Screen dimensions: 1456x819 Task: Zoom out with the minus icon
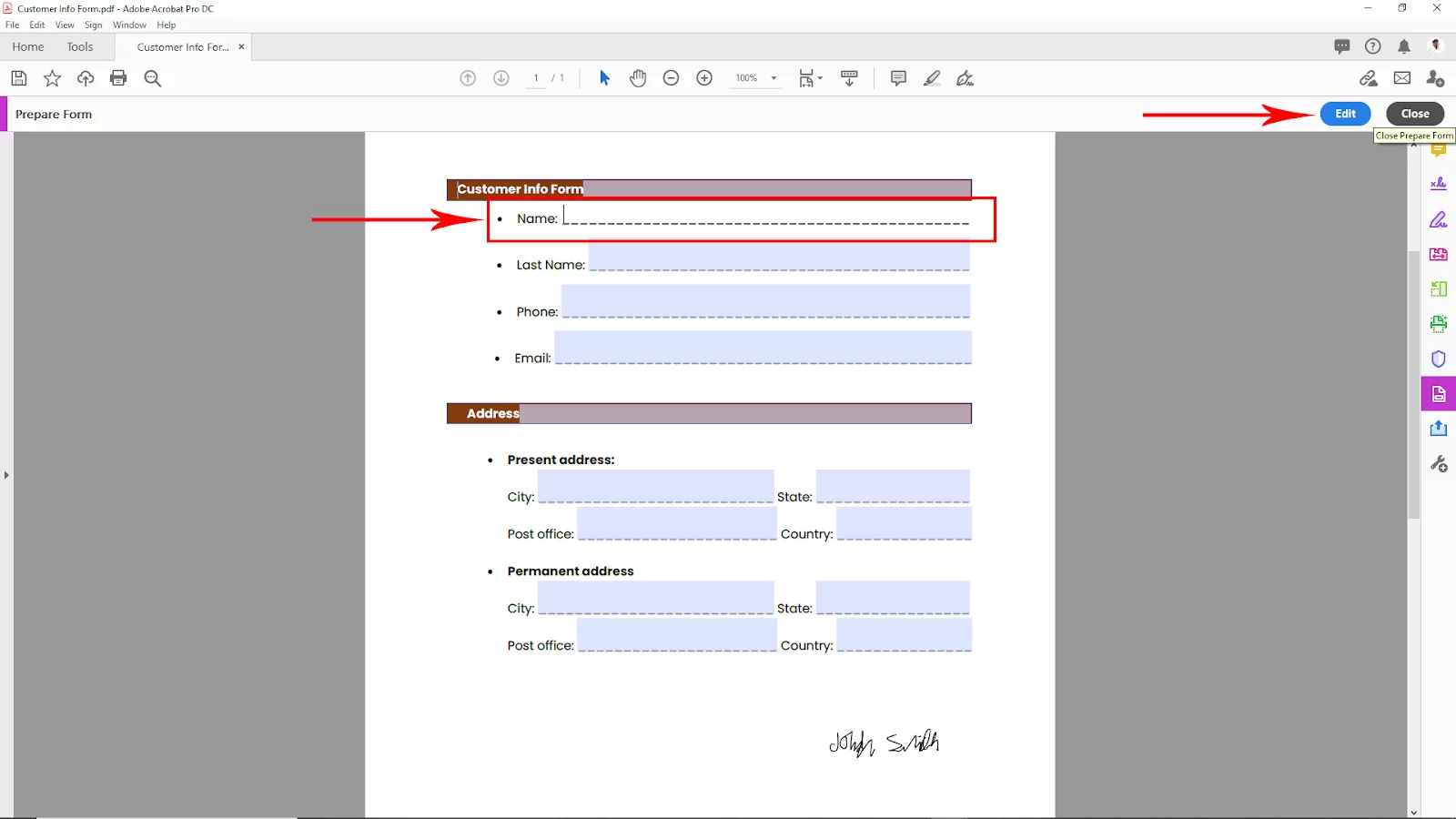point(671,78)
